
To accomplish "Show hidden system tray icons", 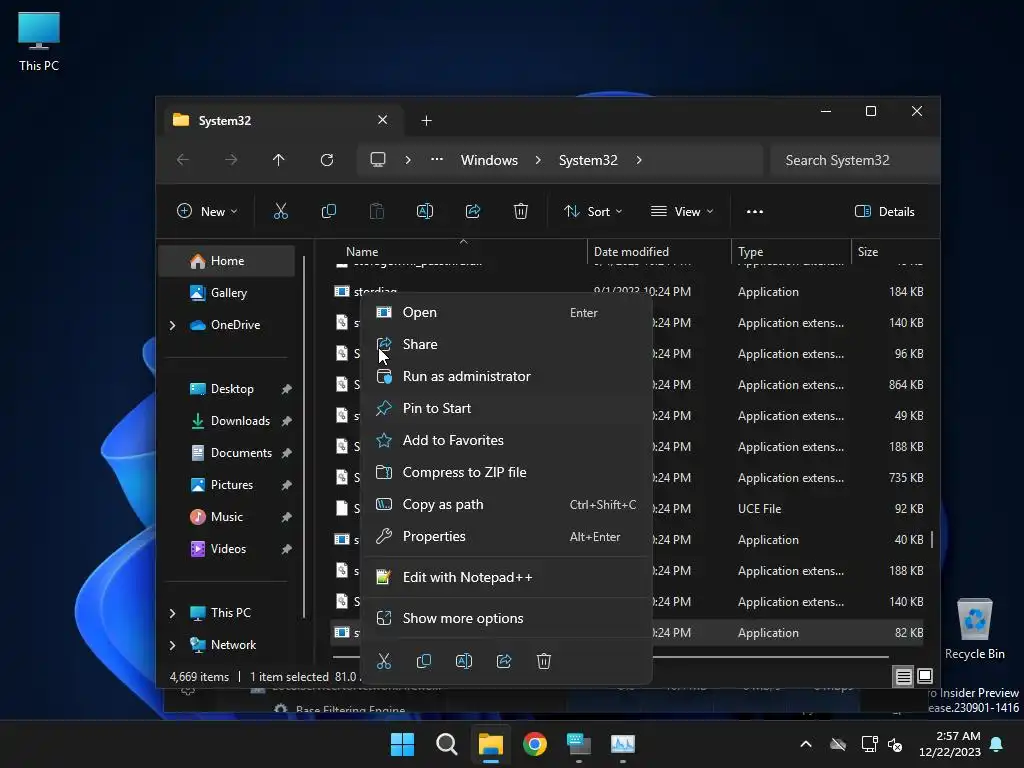I will click(x=806, y=744).
